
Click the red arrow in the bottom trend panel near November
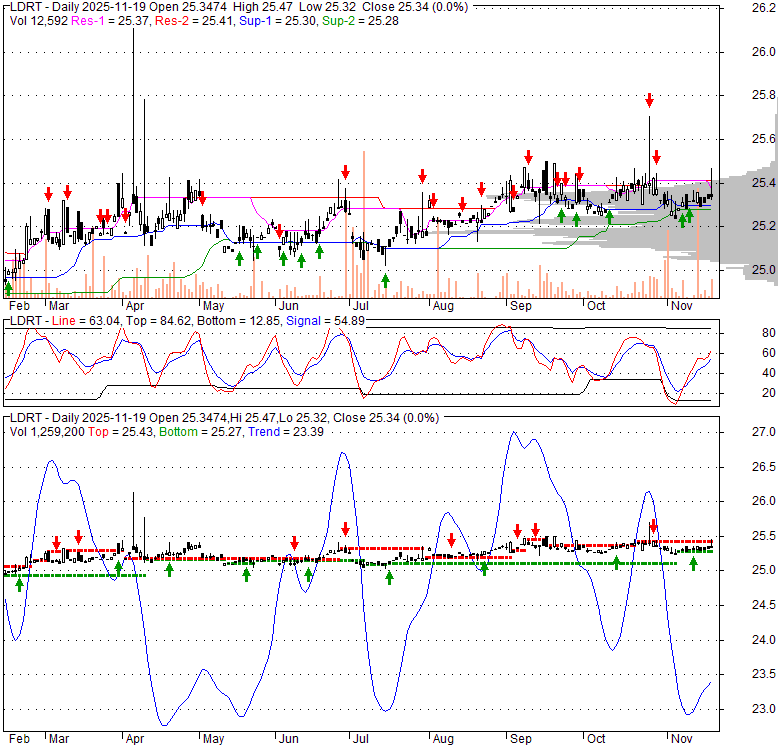coord(654,525)
